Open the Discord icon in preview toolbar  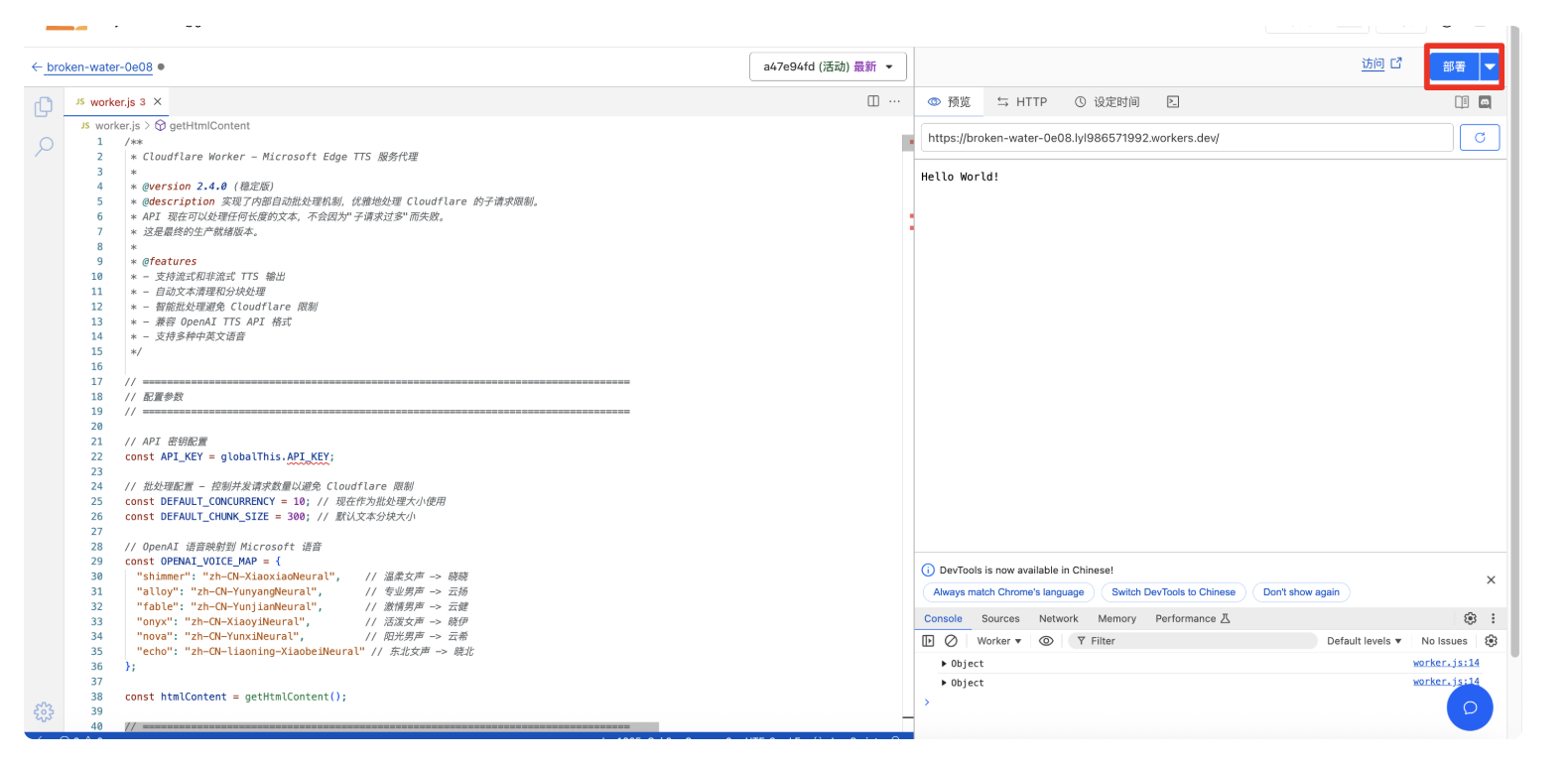click(1485, 102)
